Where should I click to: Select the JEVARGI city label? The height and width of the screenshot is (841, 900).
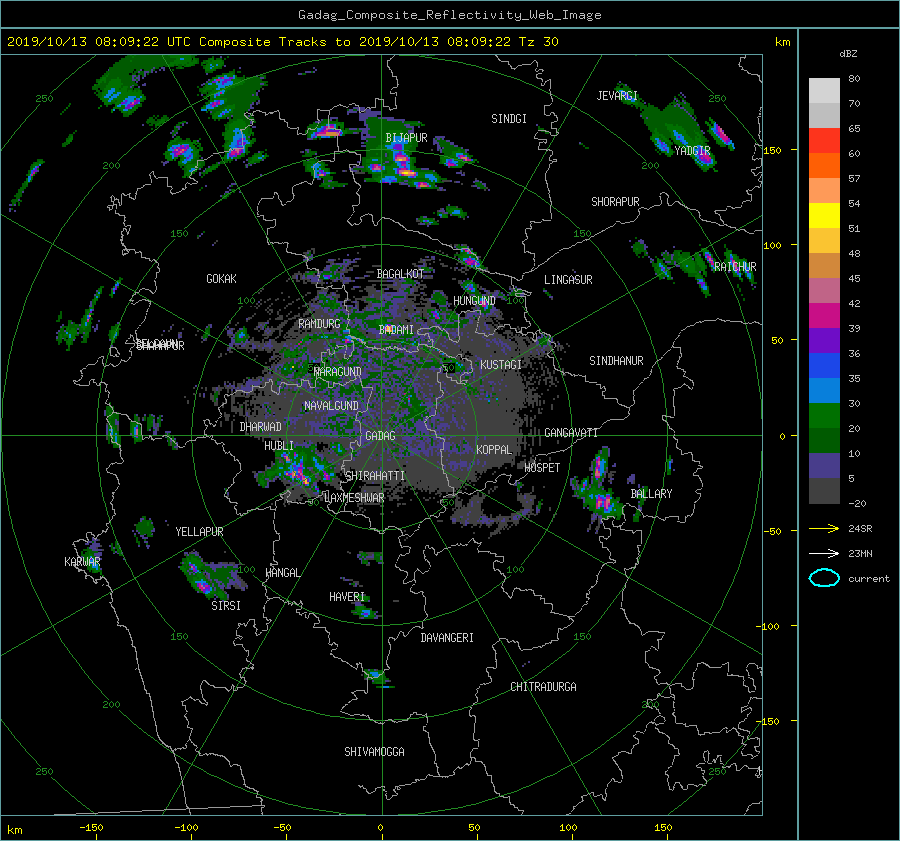point(617,96)
